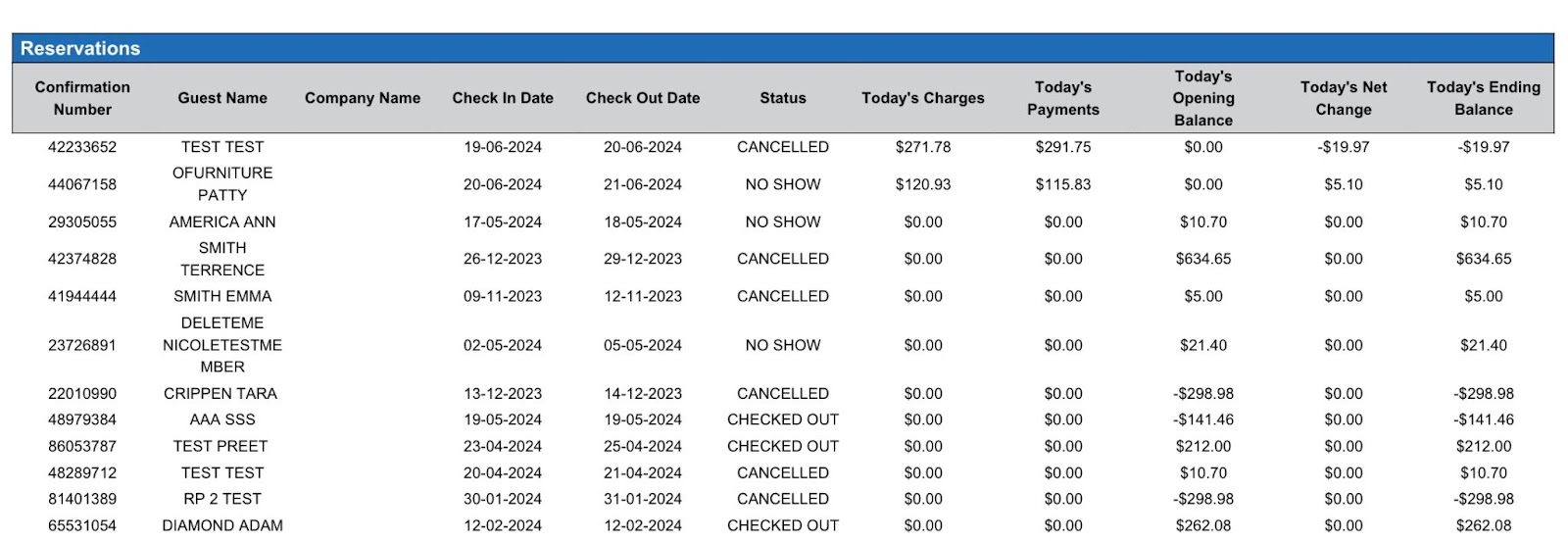
Task: Click the Company Name column header
Action: click(x=363, y=98)
